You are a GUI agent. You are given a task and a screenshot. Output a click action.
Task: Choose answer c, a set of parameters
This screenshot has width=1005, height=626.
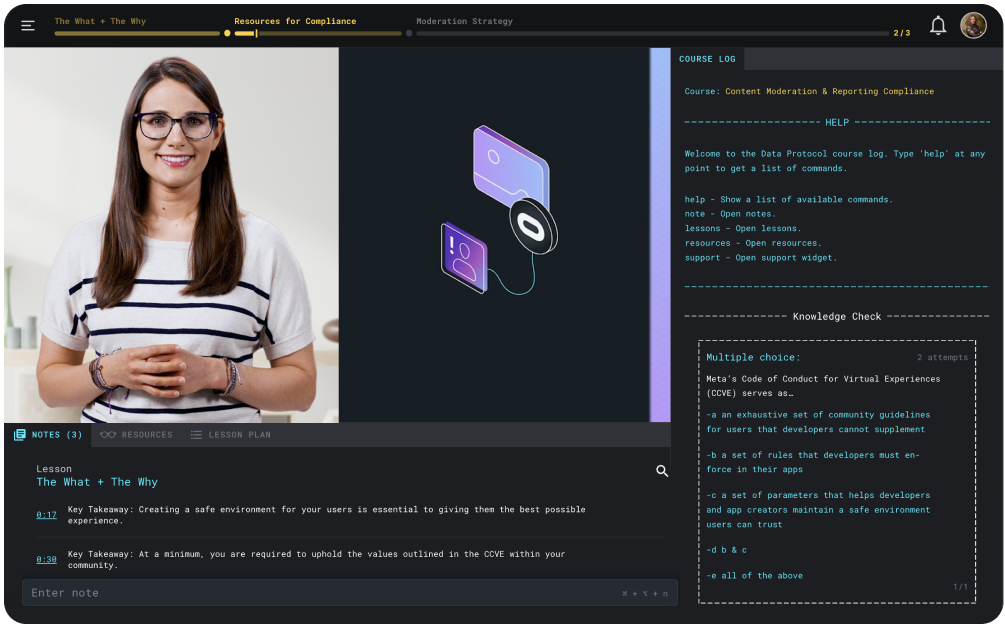click(x=817, y=509)
